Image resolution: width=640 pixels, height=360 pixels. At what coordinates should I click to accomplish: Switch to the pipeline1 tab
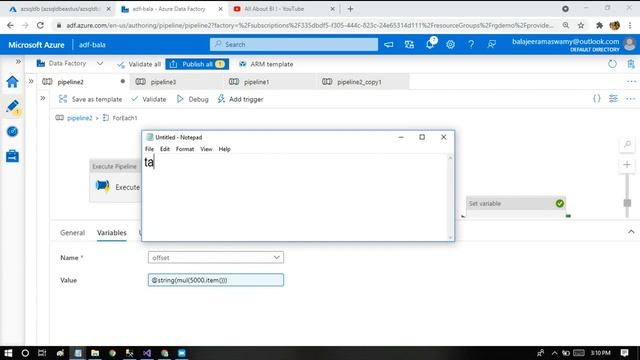click(270, 82)
